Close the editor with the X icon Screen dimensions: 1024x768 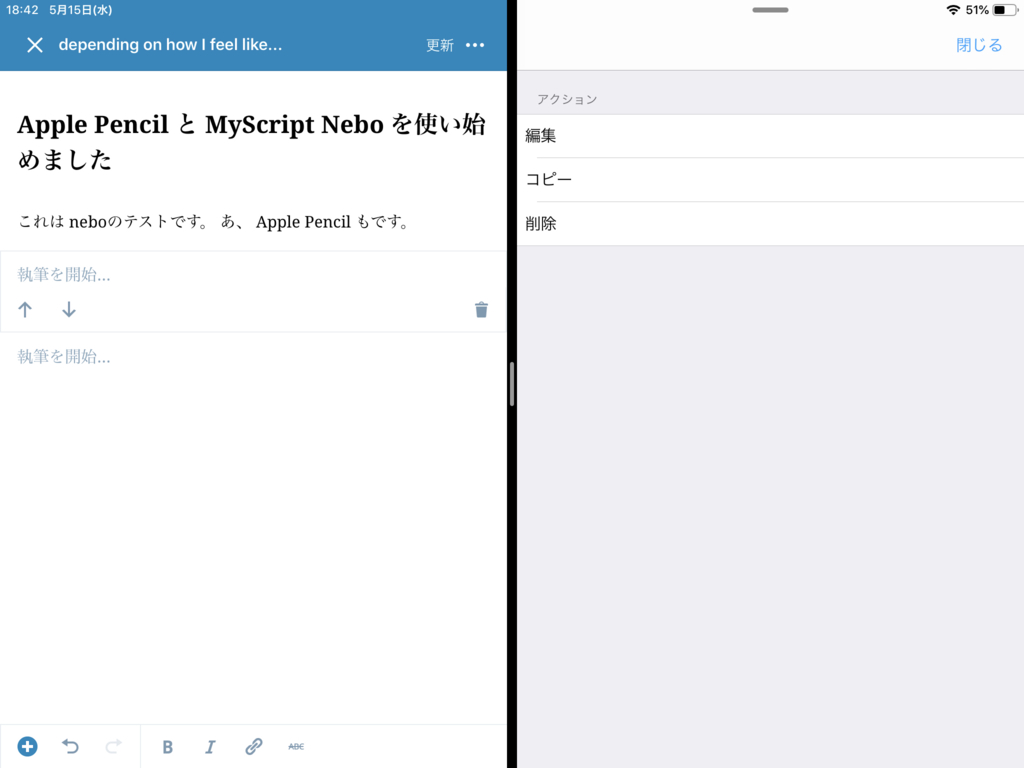pos(35,45)
